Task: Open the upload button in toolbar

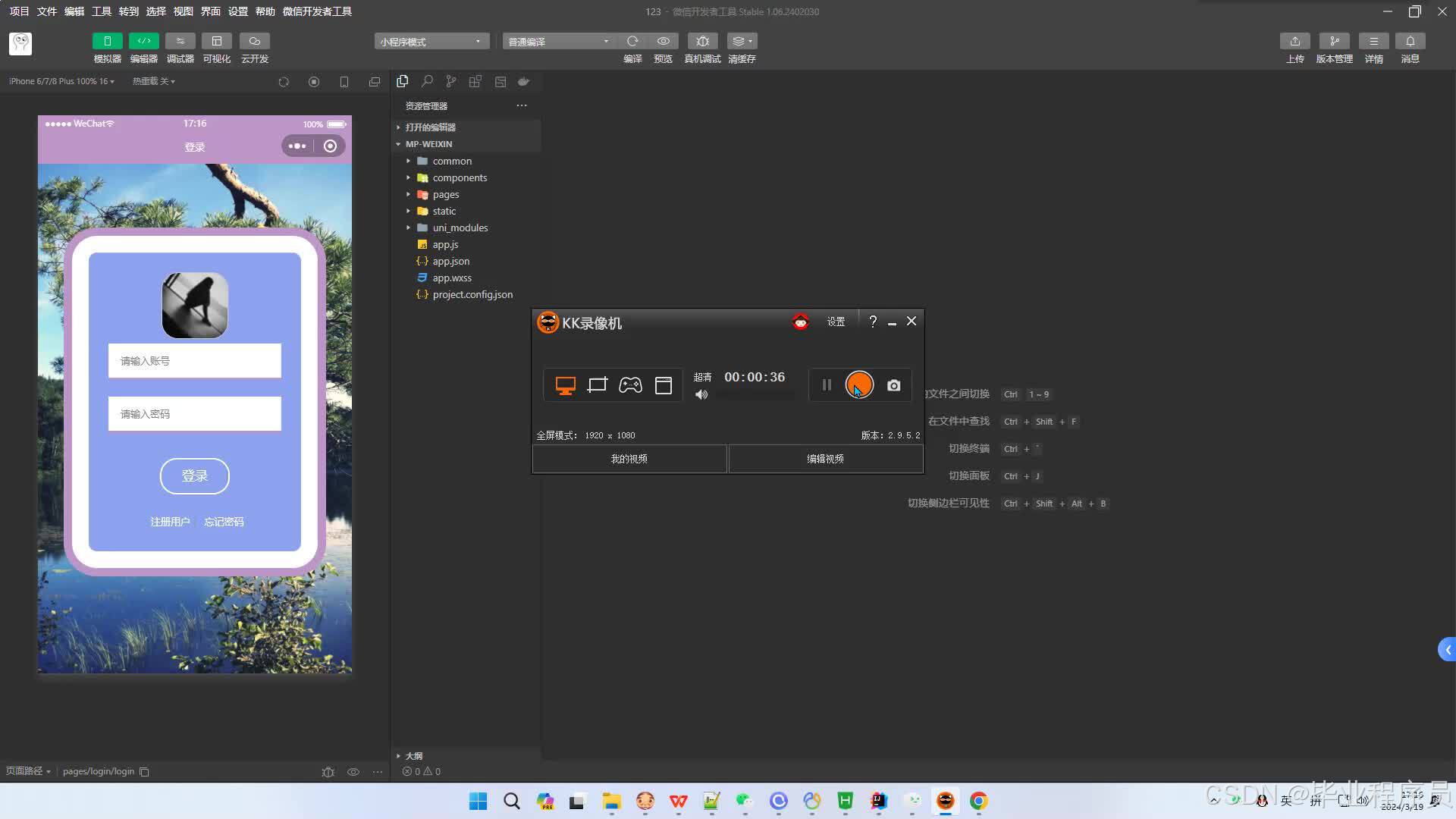Action: (1294, 41)
